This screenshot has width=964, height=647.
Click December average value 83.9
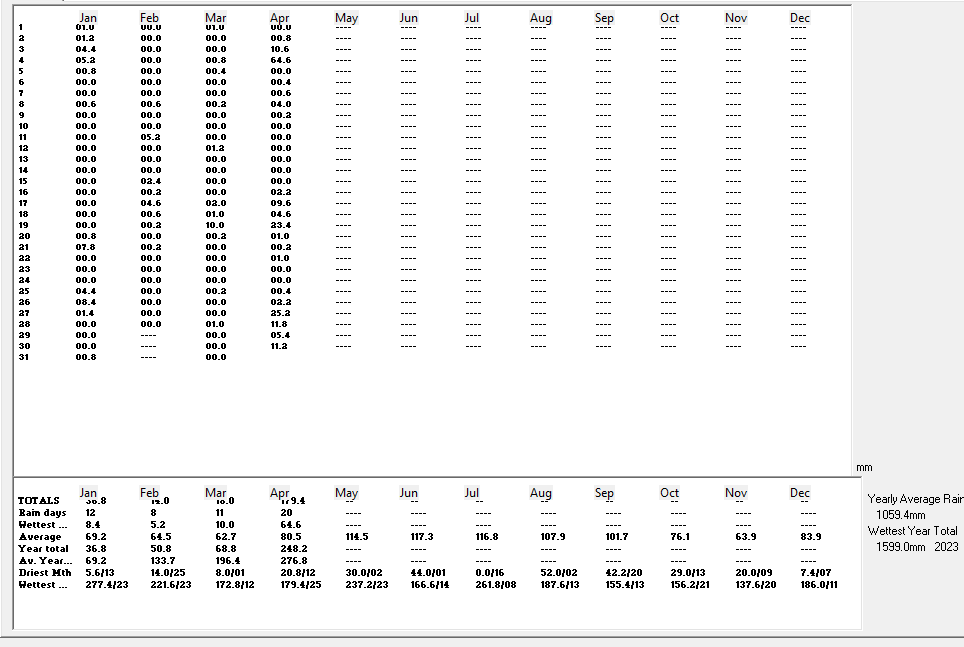[811, 537]
